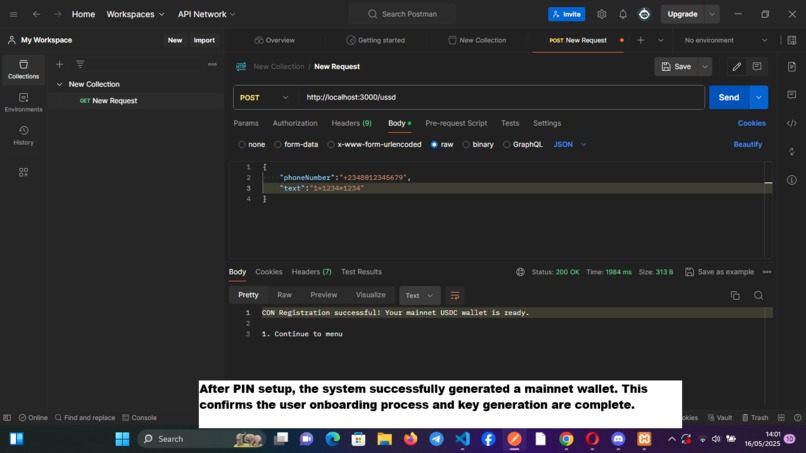This screenshot has height=453, width=806.
Task: Go forward with the right arrow icon
Action: 58,14
